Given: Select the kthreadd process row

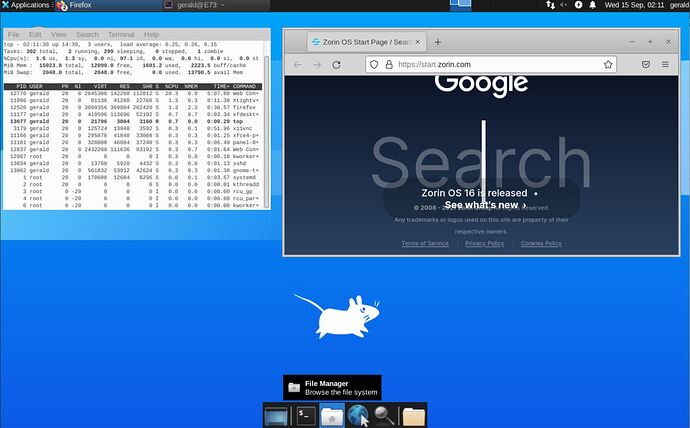Looking at the screenshot, I should tap(132, 184).
